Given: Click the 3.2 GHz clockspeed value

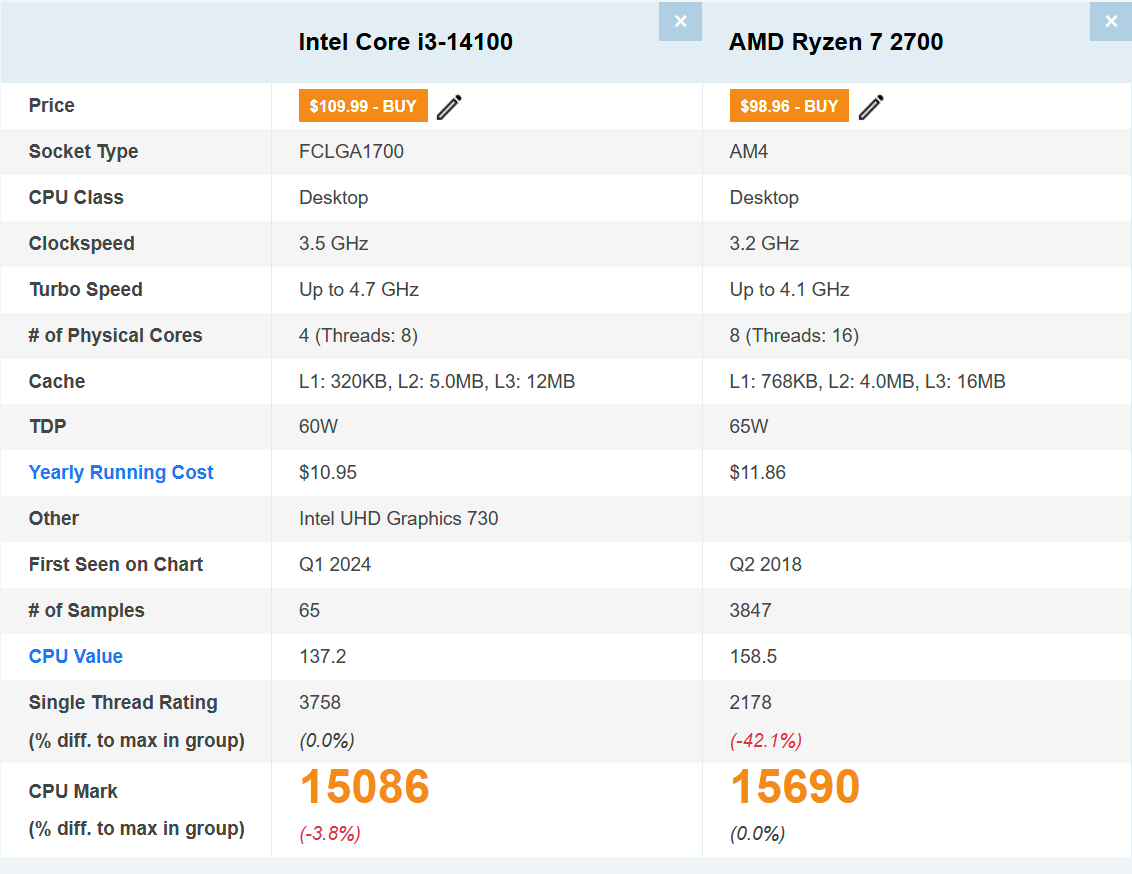Looking at the screenshot, I should [764, 243].
